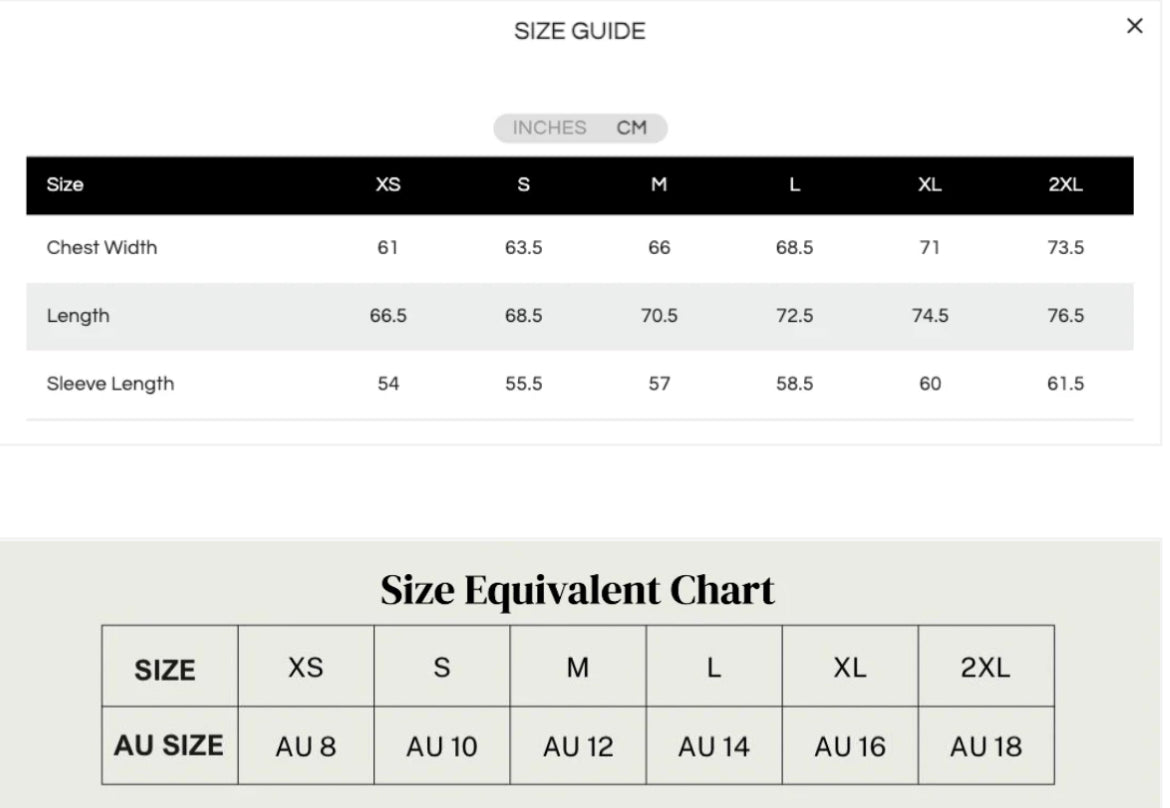Switch measurement units to INCHES
1170x808 pixels.
click(549, 128)
